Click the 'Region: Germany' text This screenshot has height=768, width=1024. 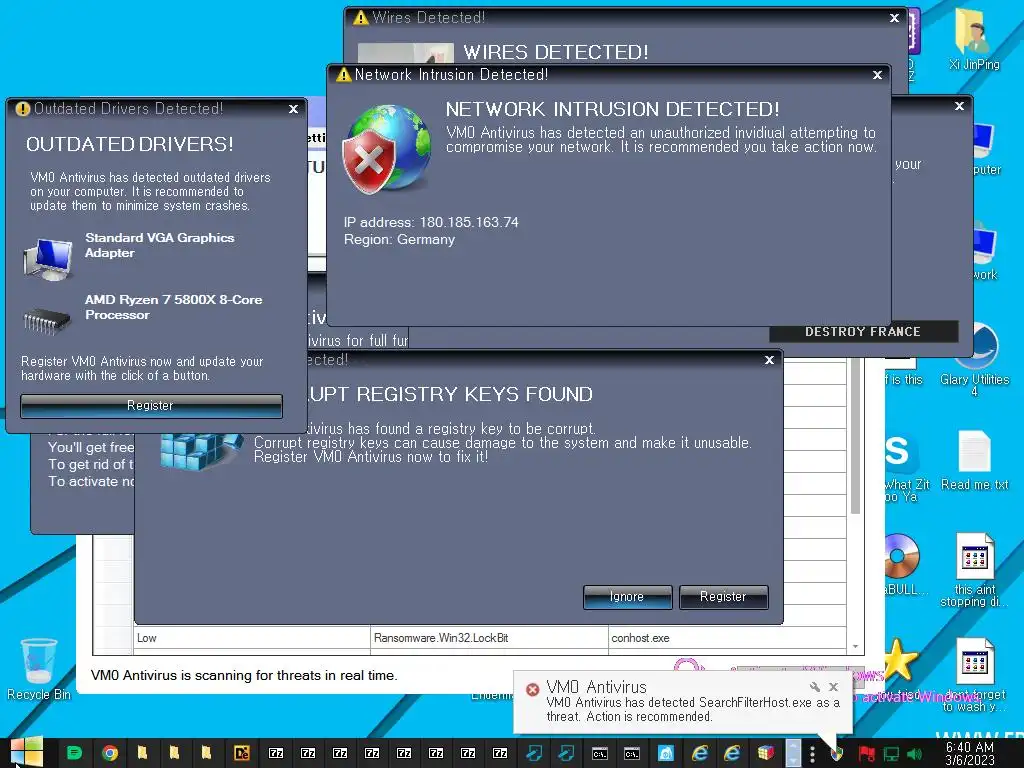tap(399, 240)
